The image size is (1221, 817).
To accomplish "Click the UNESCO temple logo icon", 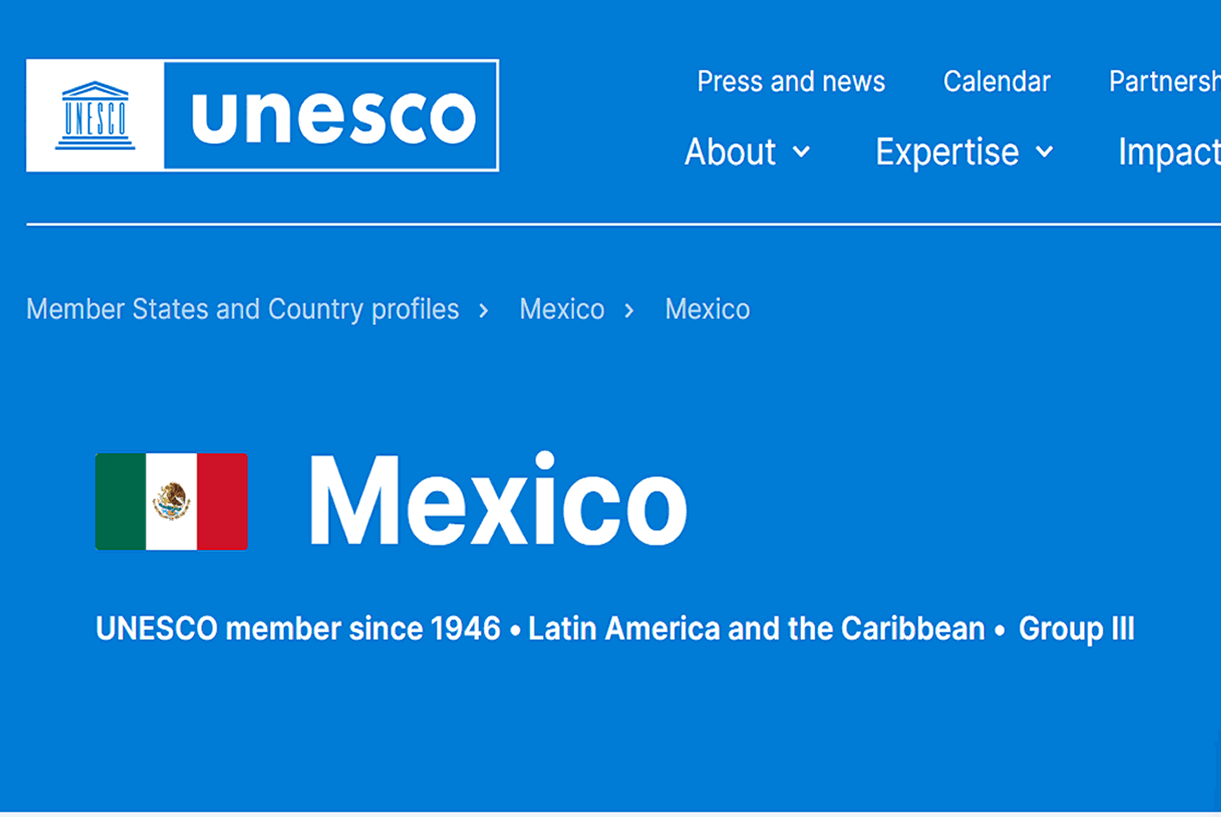I will click(x=95, y=115).
